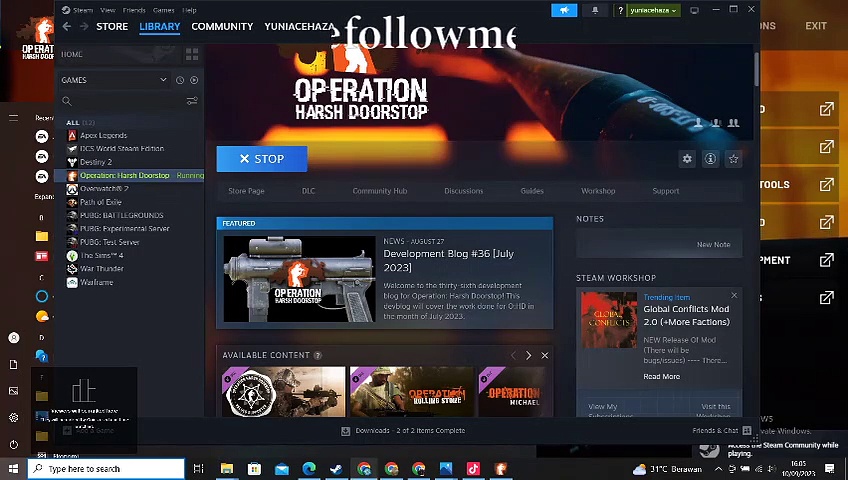Expand the Games category dropdown
The image size is (848, 480).
163,80
